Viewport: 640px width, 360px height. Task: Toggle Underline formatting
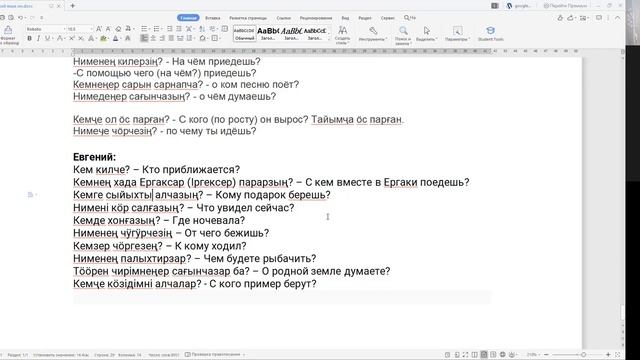[47, 38]
